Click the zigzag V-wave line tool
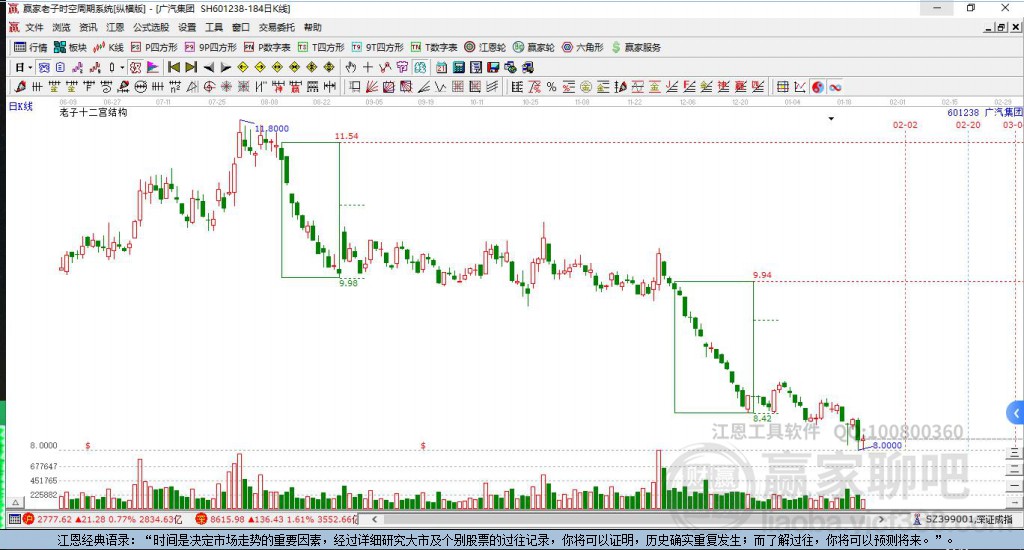This screenshot has height=550, width=1024. (x=441, y=87)
